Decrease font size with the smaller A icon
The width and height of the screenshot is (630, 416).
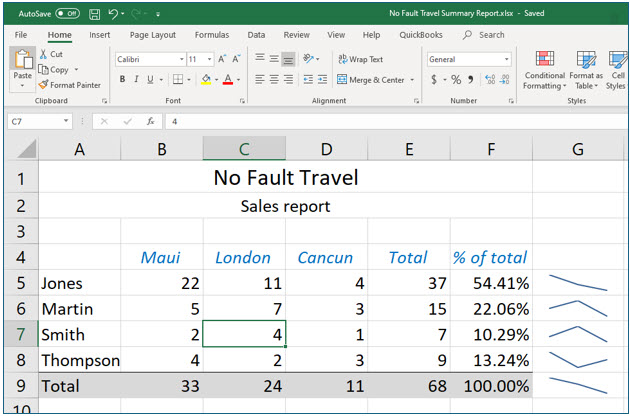tap(236, 59)
